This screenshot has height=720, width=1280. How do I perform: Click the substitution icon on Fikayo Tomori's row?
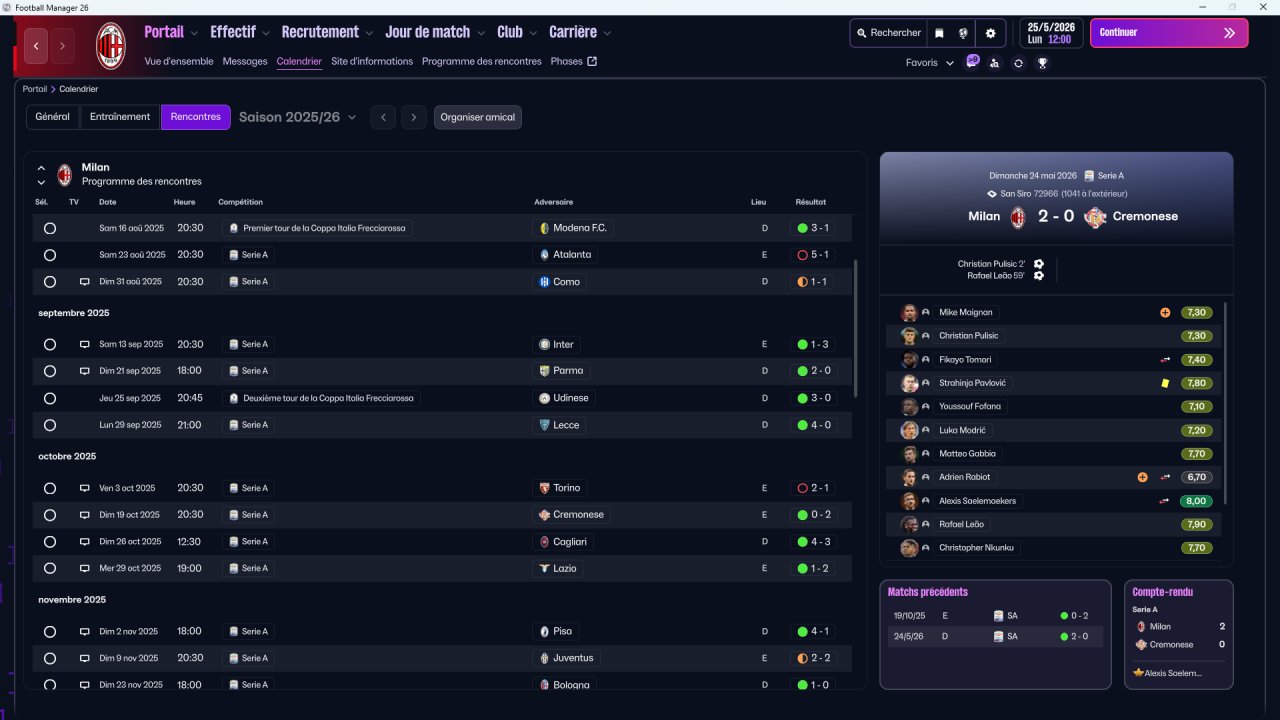click(1165, 360)
